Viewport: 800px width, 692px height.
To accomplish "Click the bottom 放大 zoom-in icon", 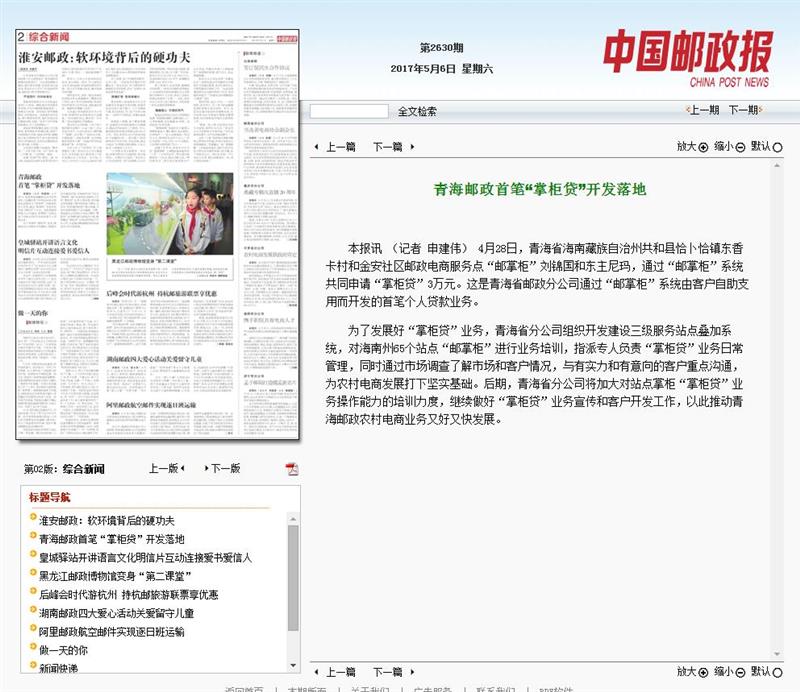I will tap(703, 672).
